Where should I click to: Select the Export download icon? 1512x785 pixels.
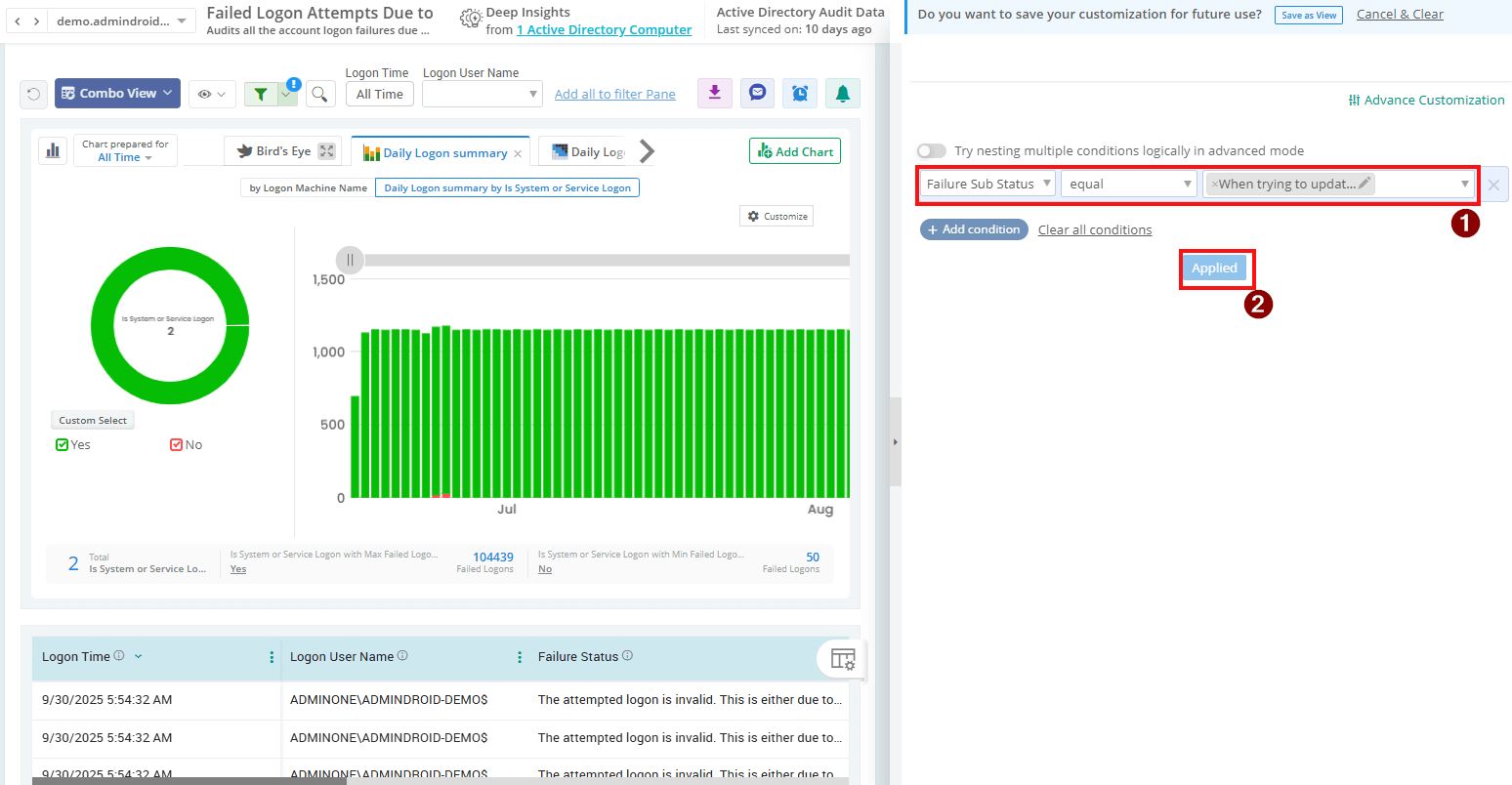coord(714,93)
